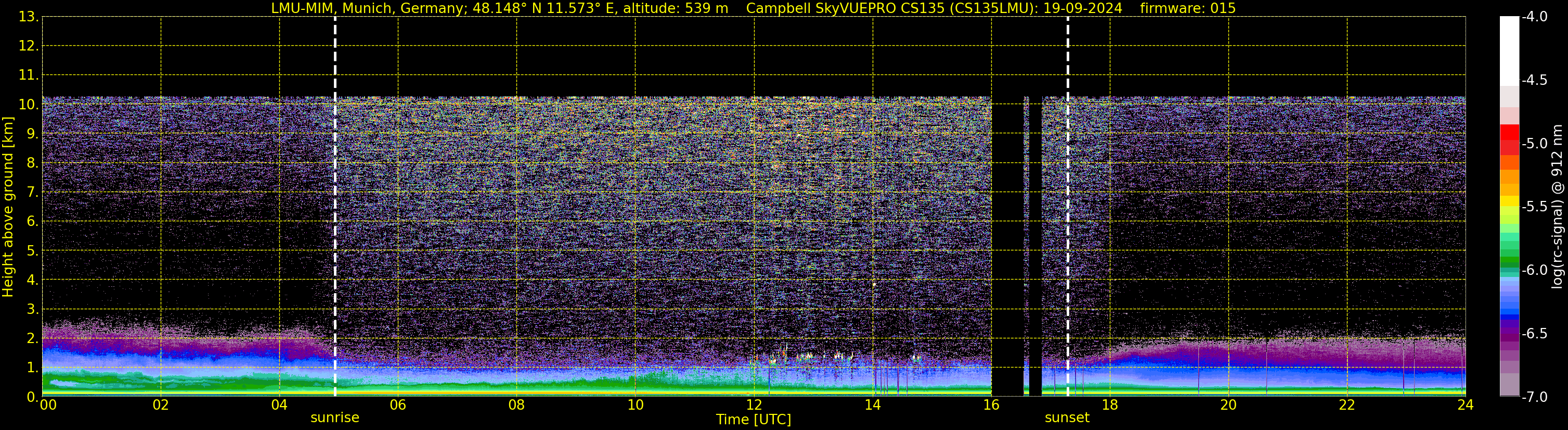Viewport: 1568px width, 430px height.
Task: Click the sunrise label below the axis
Action: pyautogui.click(x=335, y=418)
